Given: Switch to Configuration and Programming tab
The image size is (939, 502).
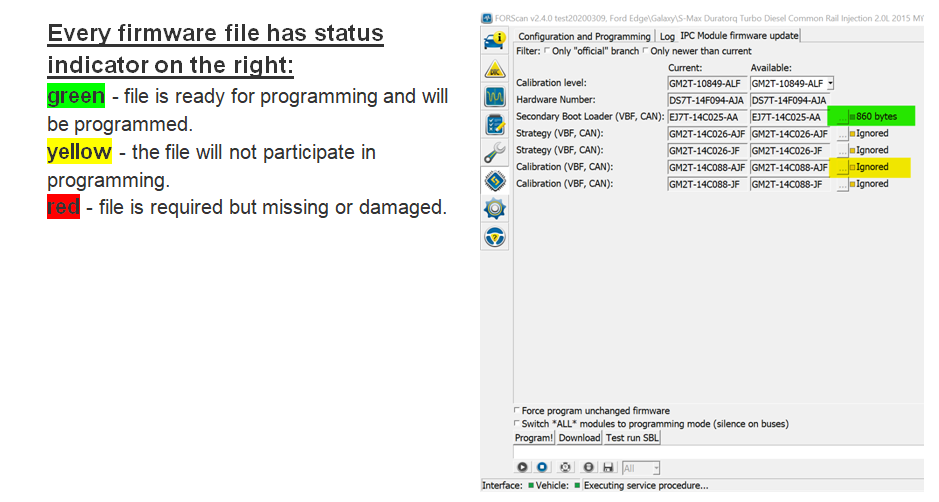Looking at the screenshot, I should pos(583,37).
